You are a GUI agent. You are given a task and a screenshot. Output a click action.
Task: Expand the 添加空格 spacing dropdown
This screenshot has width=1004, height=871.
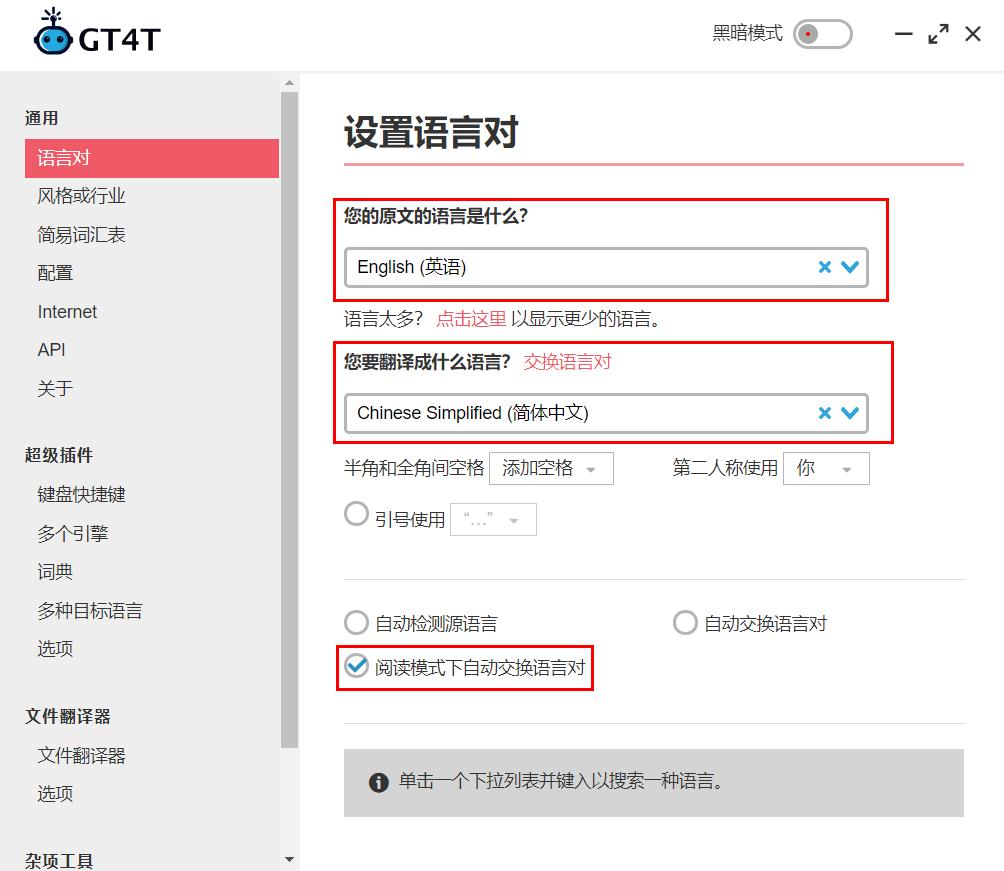point(551,468)
